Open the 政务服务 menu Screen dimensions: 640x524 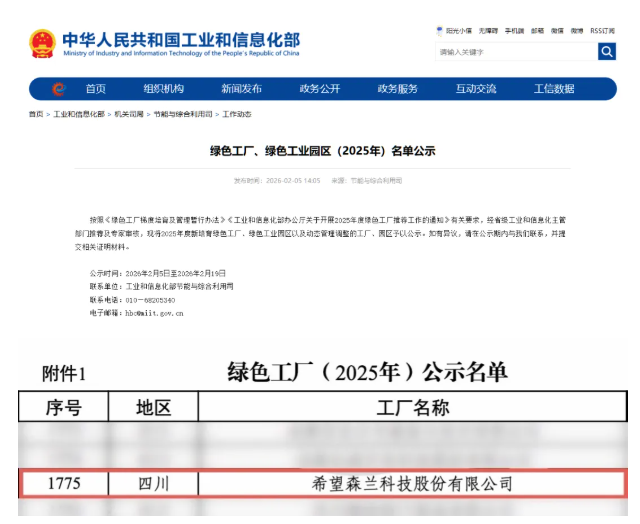pos(397,89)
